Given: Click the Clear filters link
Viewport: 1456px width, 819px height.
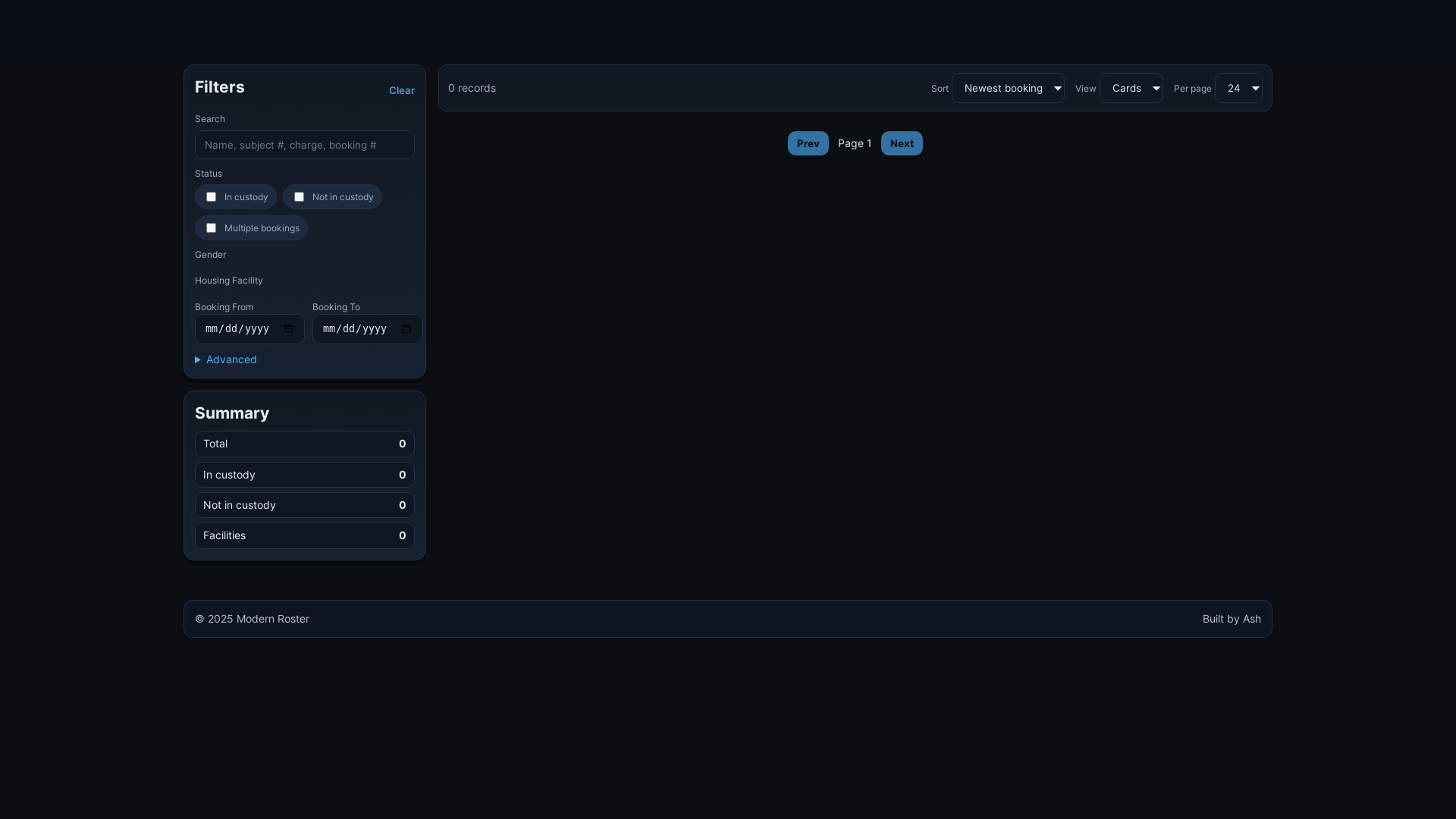Looking at the screenshot, I should coord(401,90).
